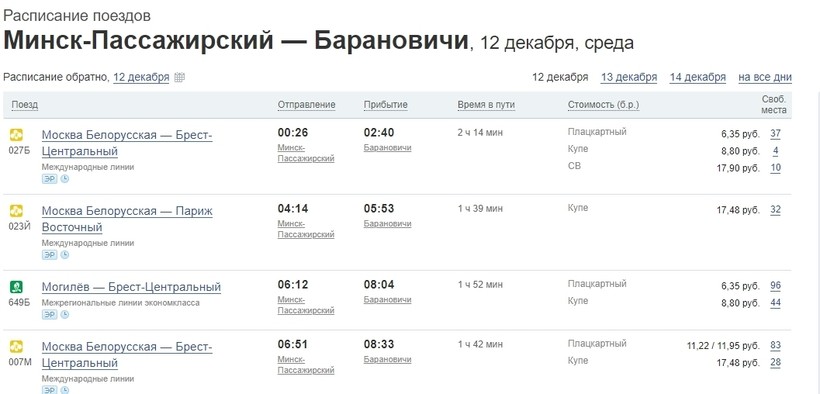The height and width of the screenshot is (394, 820).
Task: Sort the table by Прибытие column
Action: point(385,105)
